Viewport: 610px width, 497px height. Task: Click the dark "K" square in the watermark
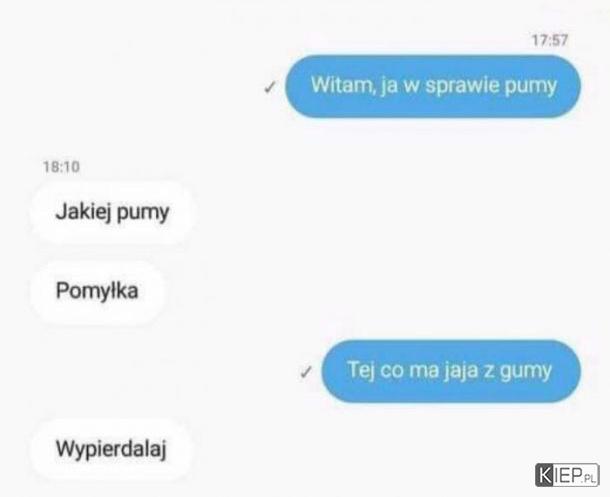(544, 475)
